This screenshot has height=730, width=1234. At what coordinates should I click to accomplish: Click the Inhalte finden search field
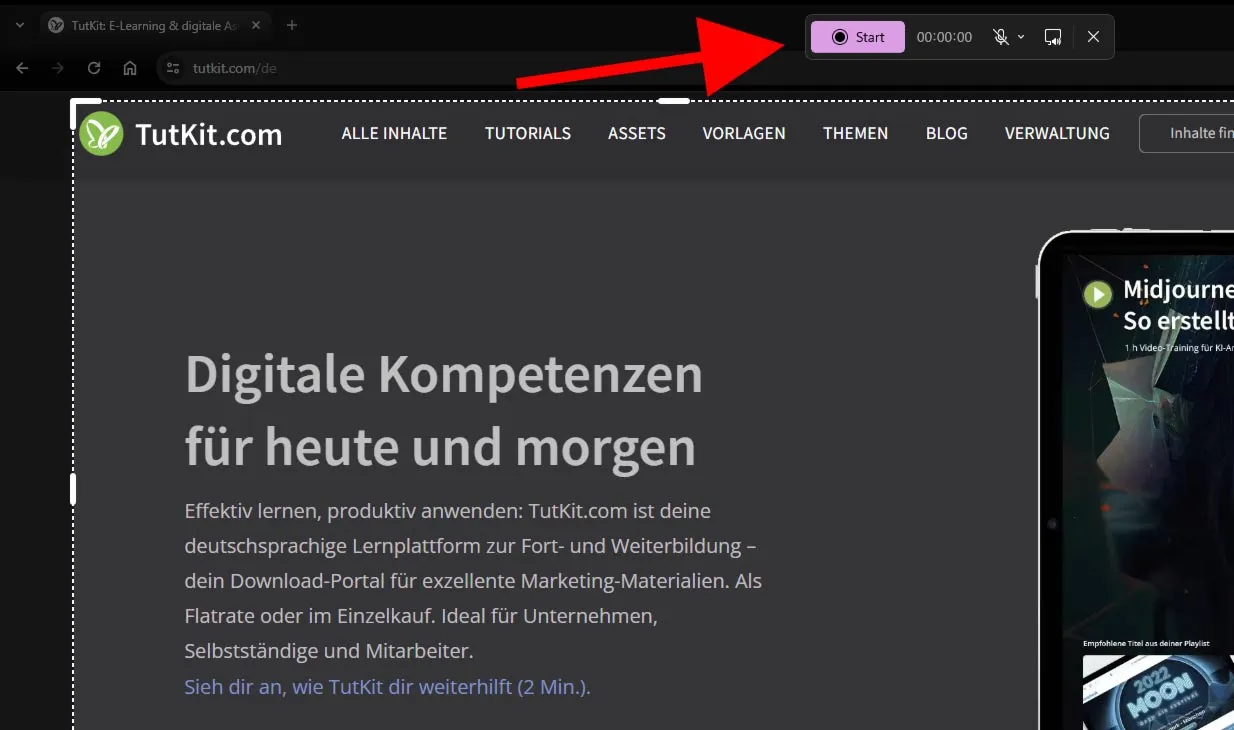[1187, 133]
